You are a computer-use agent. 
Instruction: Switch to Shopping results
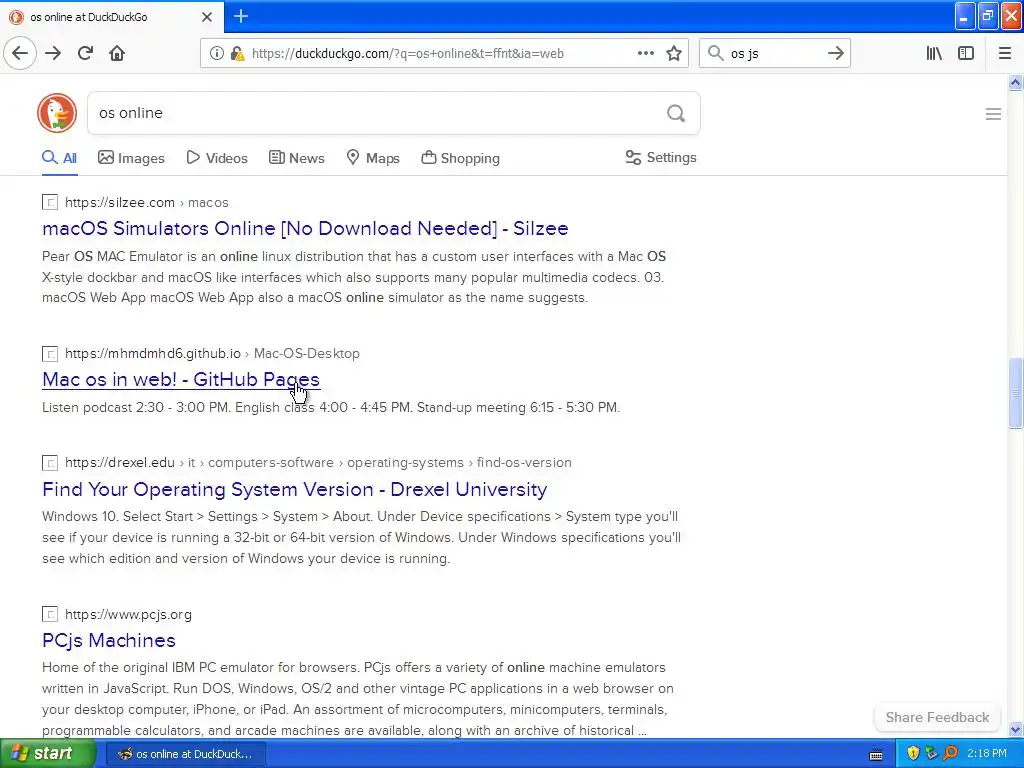point(460,158)
